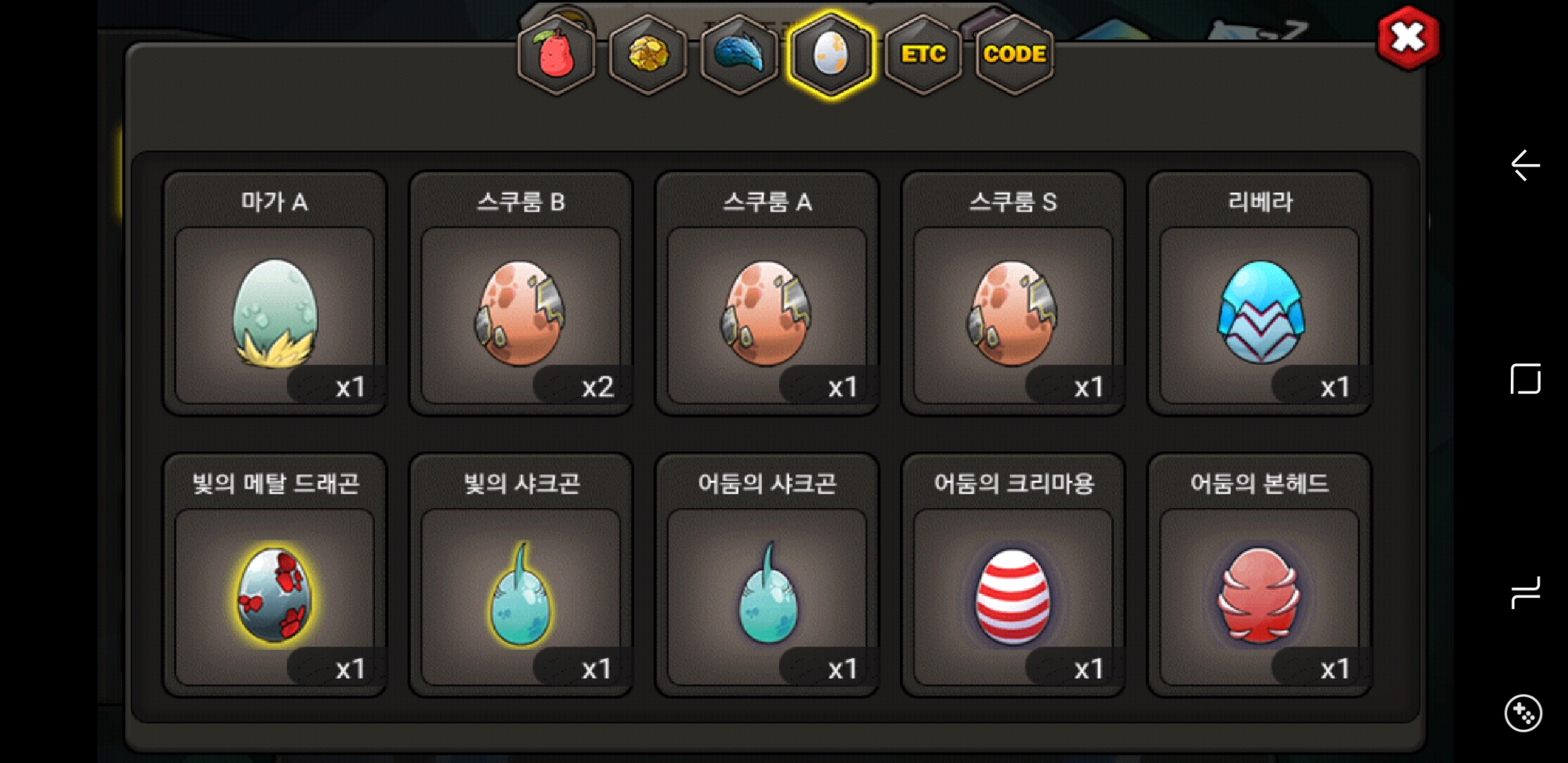Image resolution: width=1568 pixels, height=763 pixels.
Task: Pick the red 어둠의 본헤드 egg
Action: tap(1259, 575)
